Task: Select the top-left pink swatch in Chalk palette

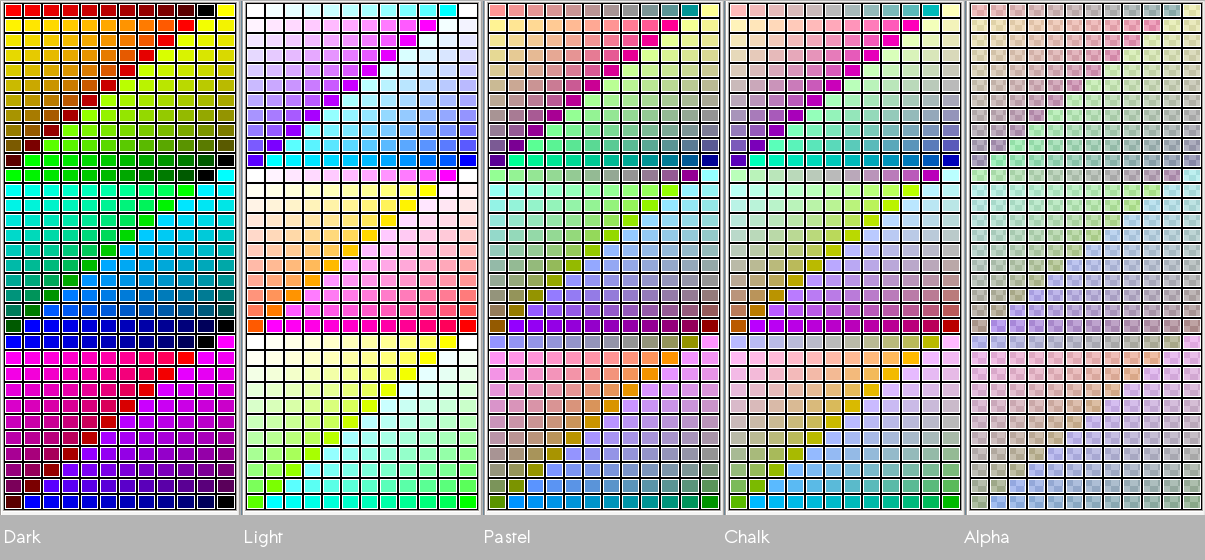Action: click(738, 10)
